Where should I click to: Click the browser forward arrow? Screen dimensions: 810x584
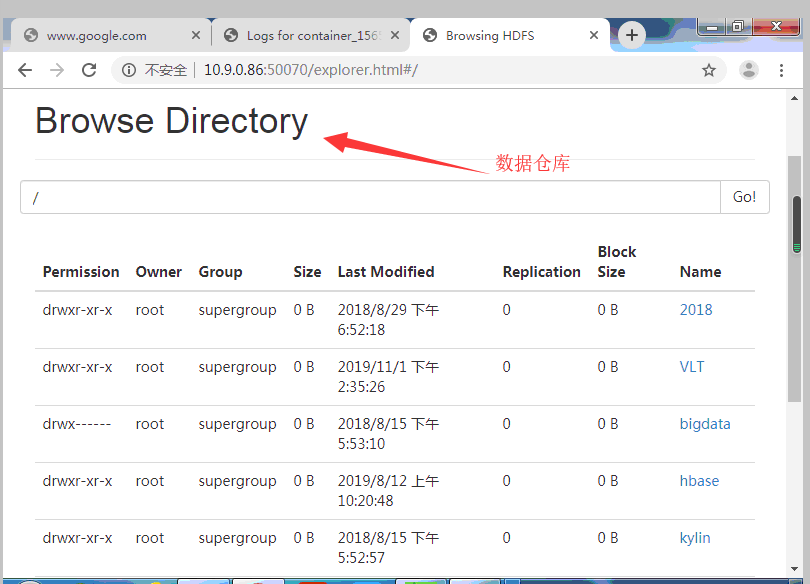(x=57, y=70)
